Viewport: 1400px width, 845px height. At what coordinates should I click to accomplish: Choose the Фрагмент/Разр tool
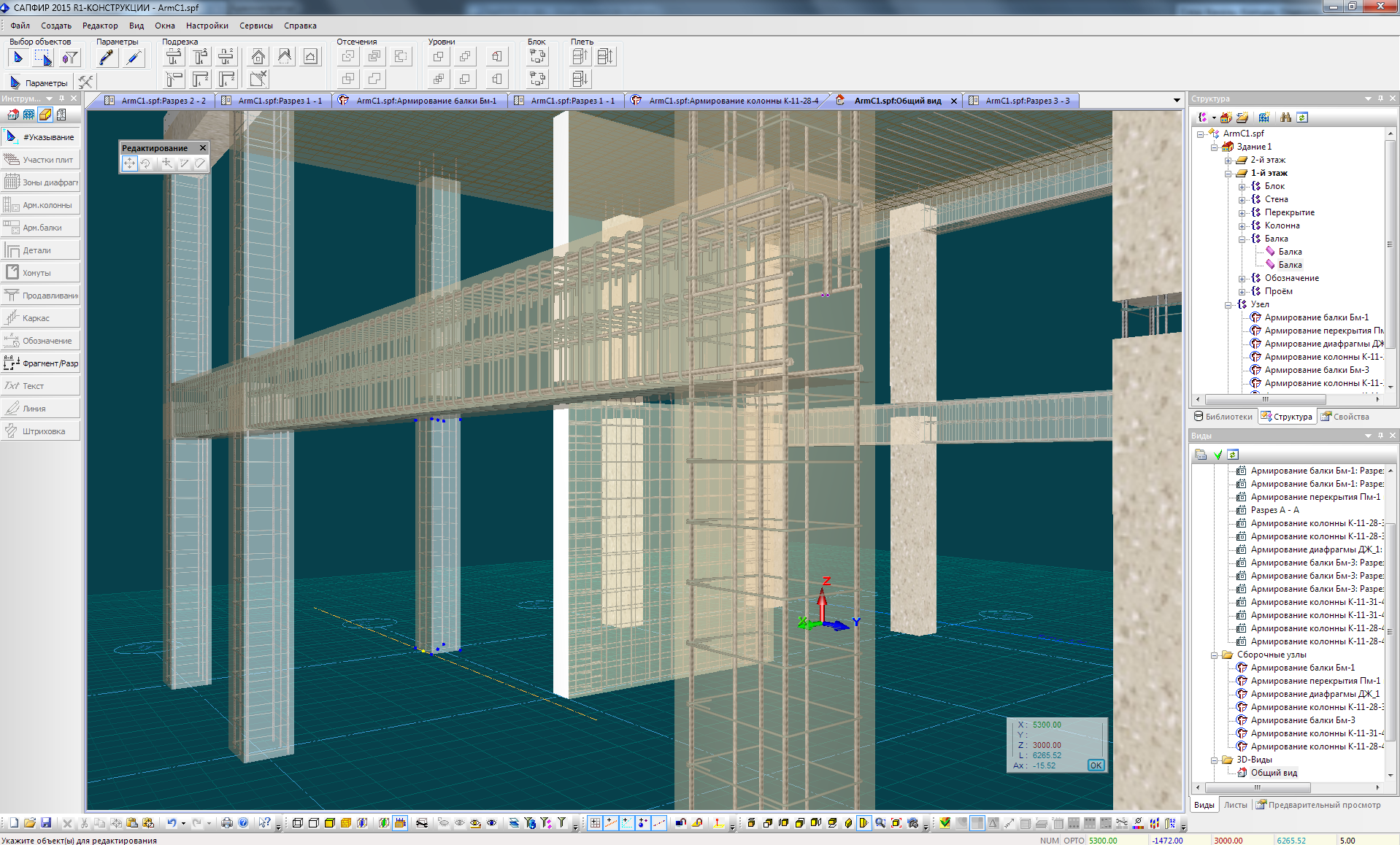pos(40,363)
